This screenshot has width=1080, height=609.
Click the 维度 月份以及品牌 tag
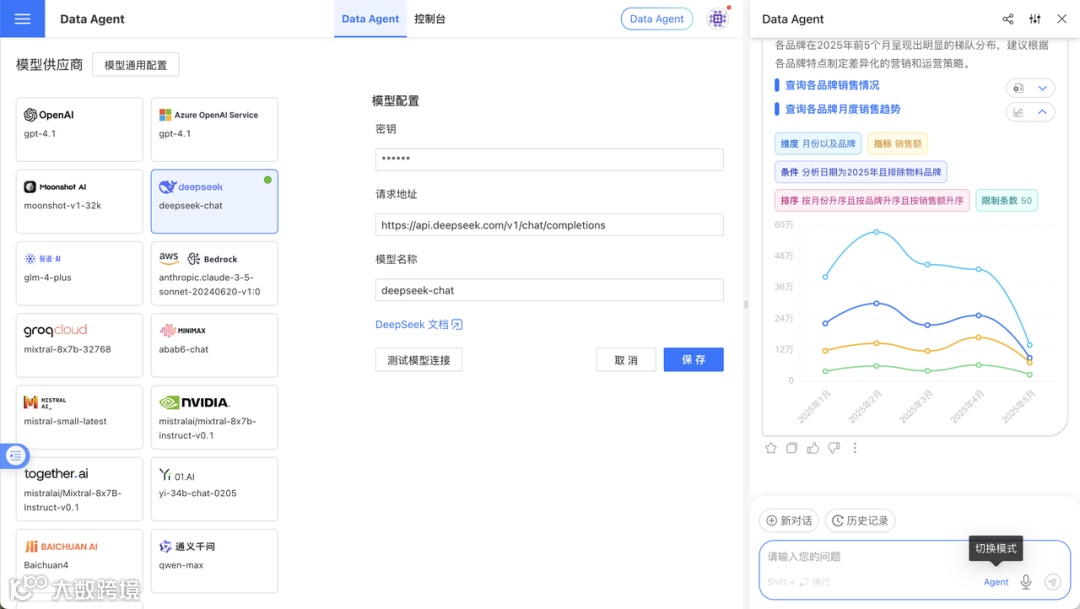(x=818, y=143)
